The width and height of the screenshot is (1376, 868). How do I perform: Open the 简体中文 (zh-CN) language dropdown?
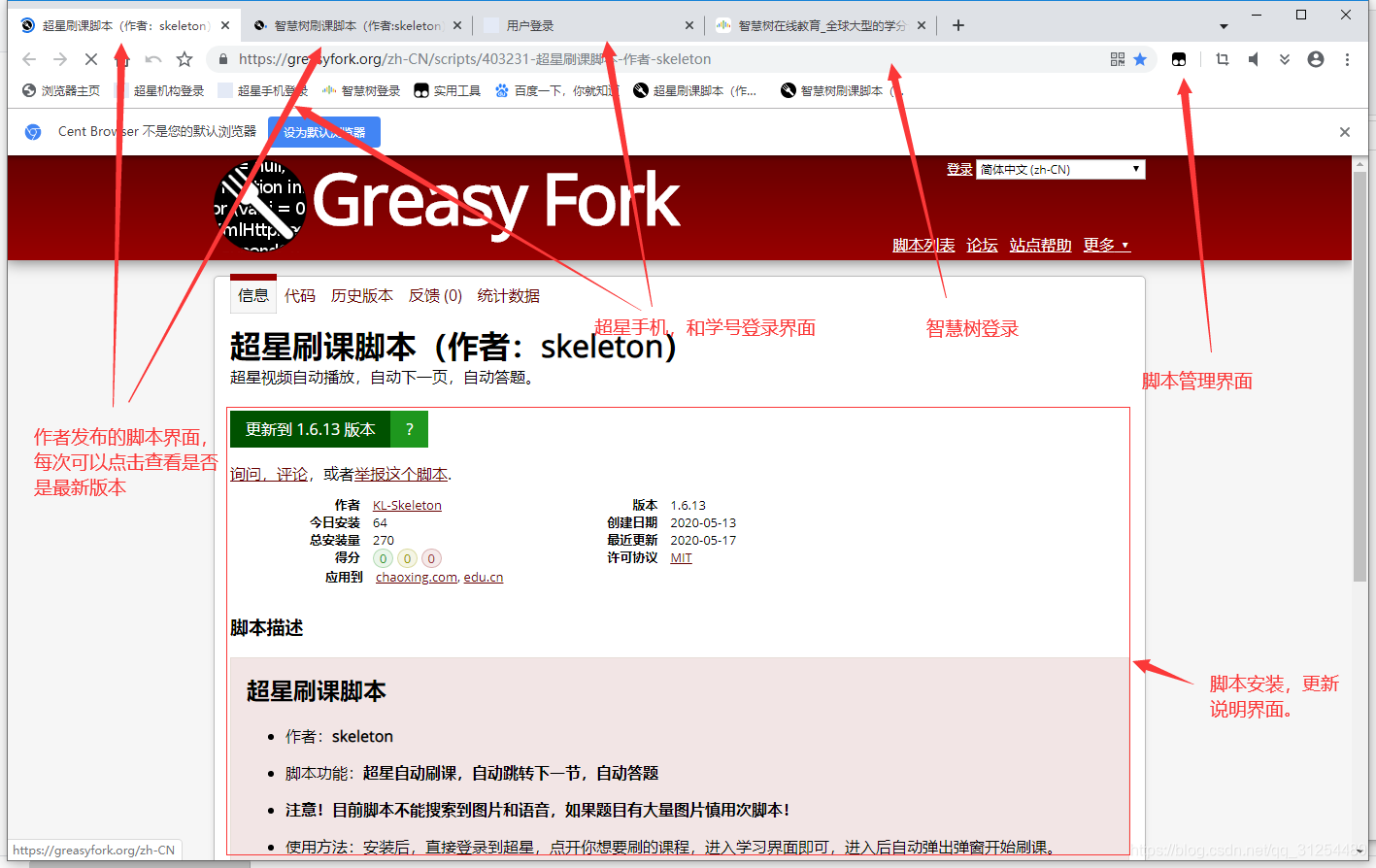click(x=1059, y=169)
